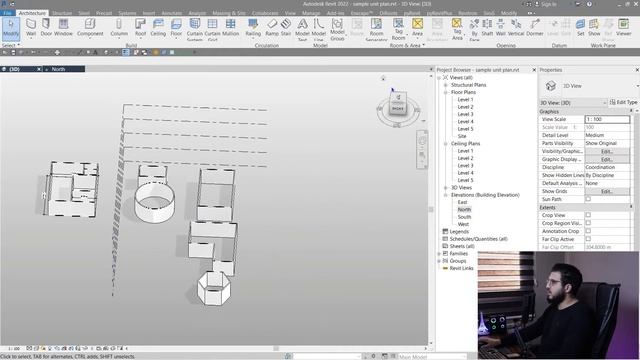Click the ViewCube in the 3D view
The width and height of the screenshot is (640, 360).
click(x=398, y=103)
